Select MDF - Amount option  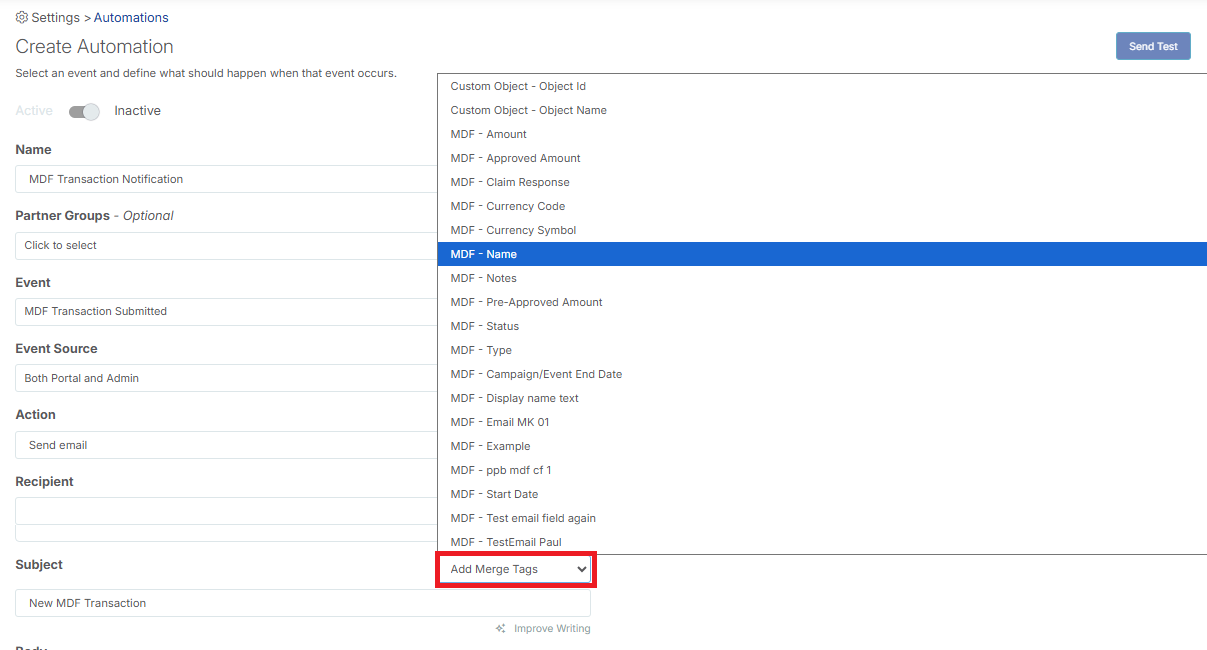pos(822,134)
